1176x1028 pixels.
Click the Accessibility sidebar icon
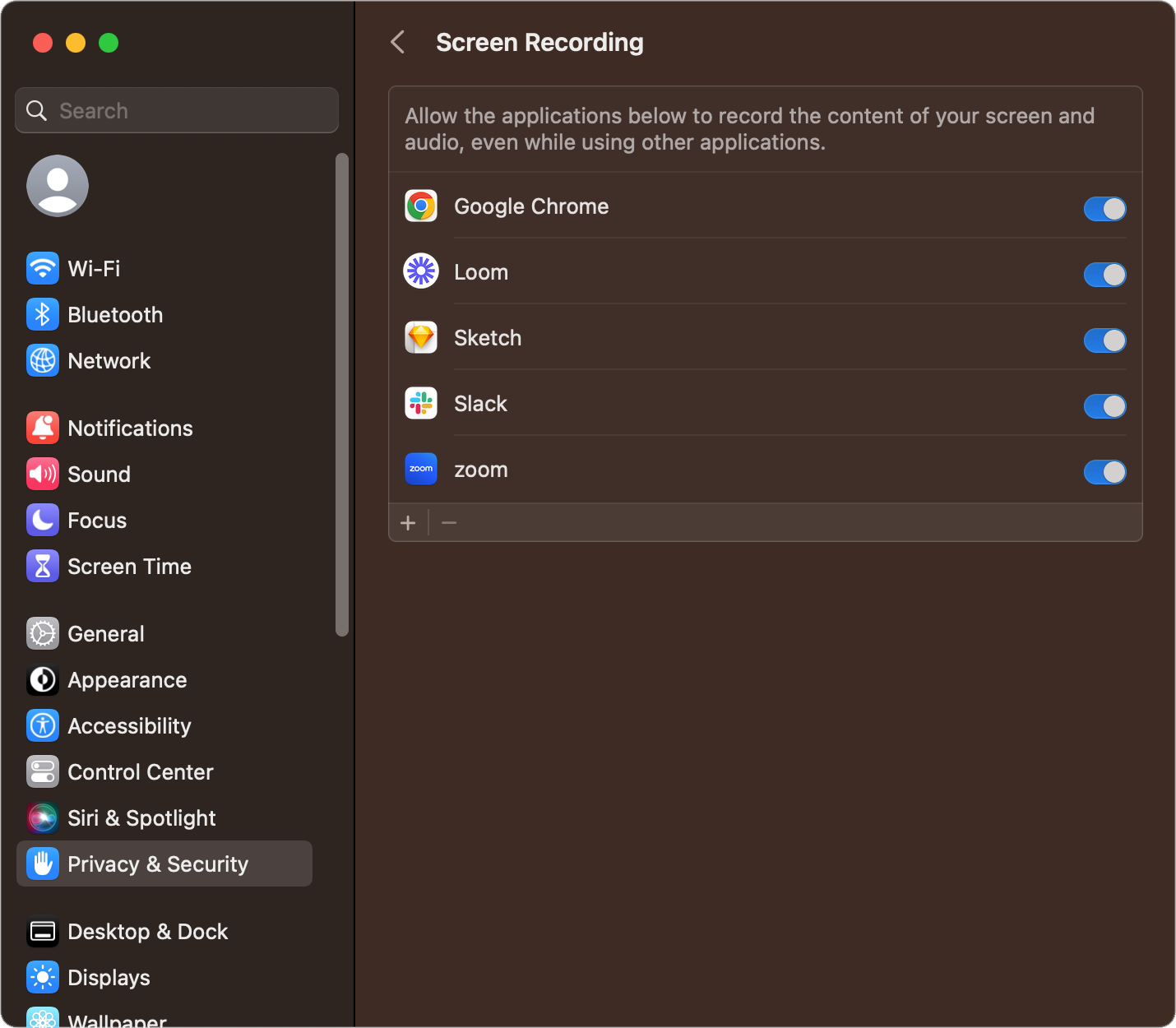[x=43, y=725]
